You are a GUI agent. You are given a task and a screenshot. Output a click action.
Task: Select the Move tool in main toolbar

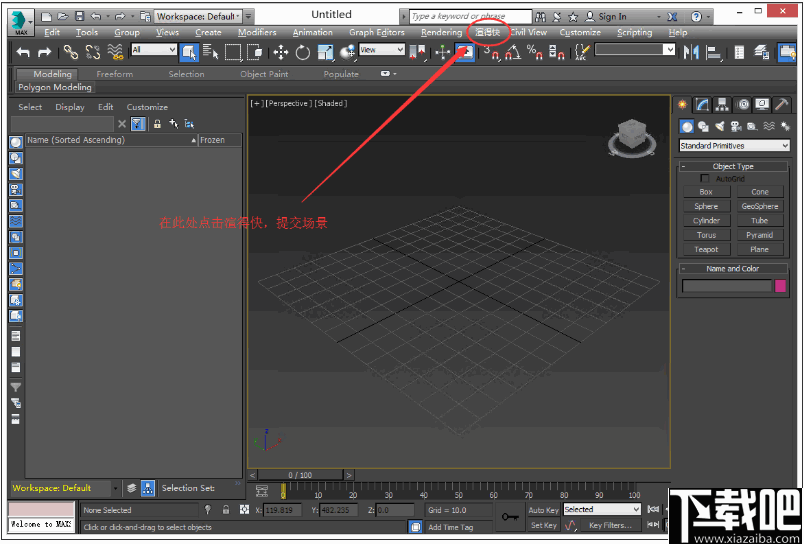[280, 52]
